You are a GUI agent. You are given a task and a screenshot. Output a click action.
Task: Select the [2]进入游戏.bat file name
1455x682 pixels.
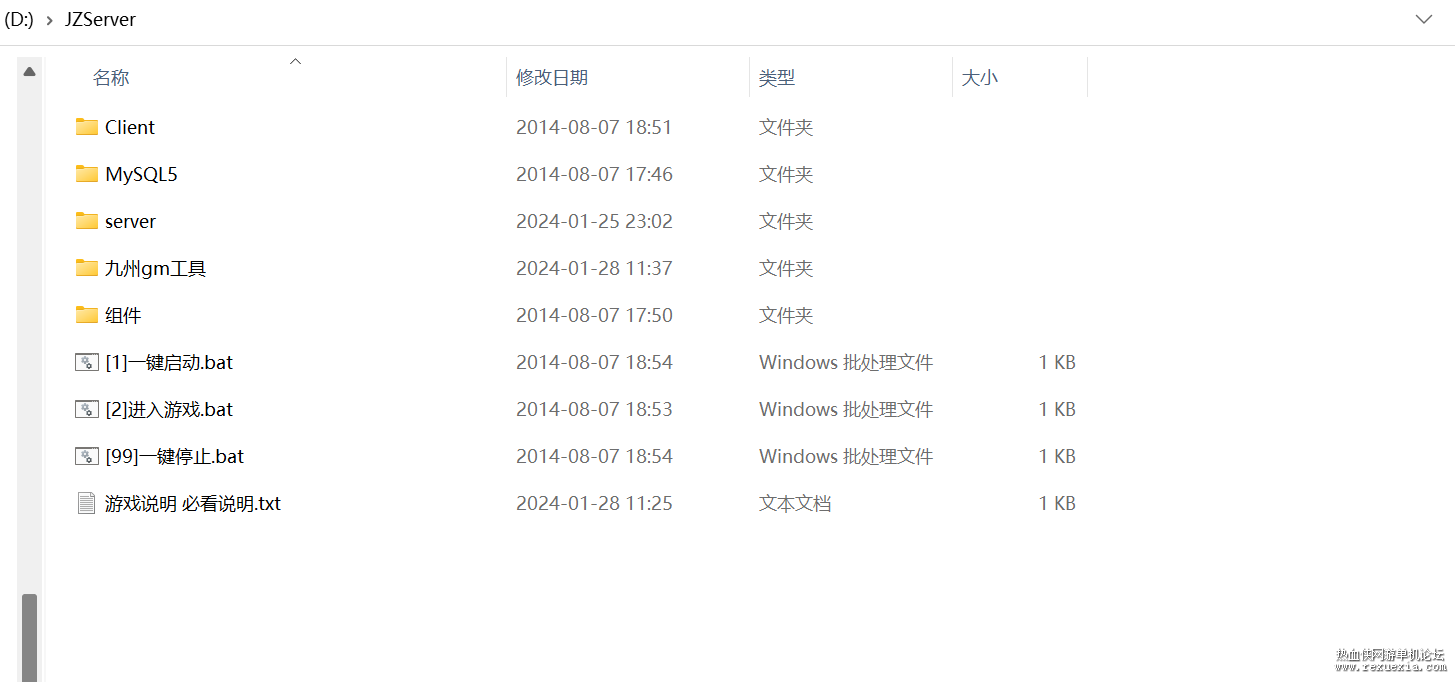click(169, 409)
